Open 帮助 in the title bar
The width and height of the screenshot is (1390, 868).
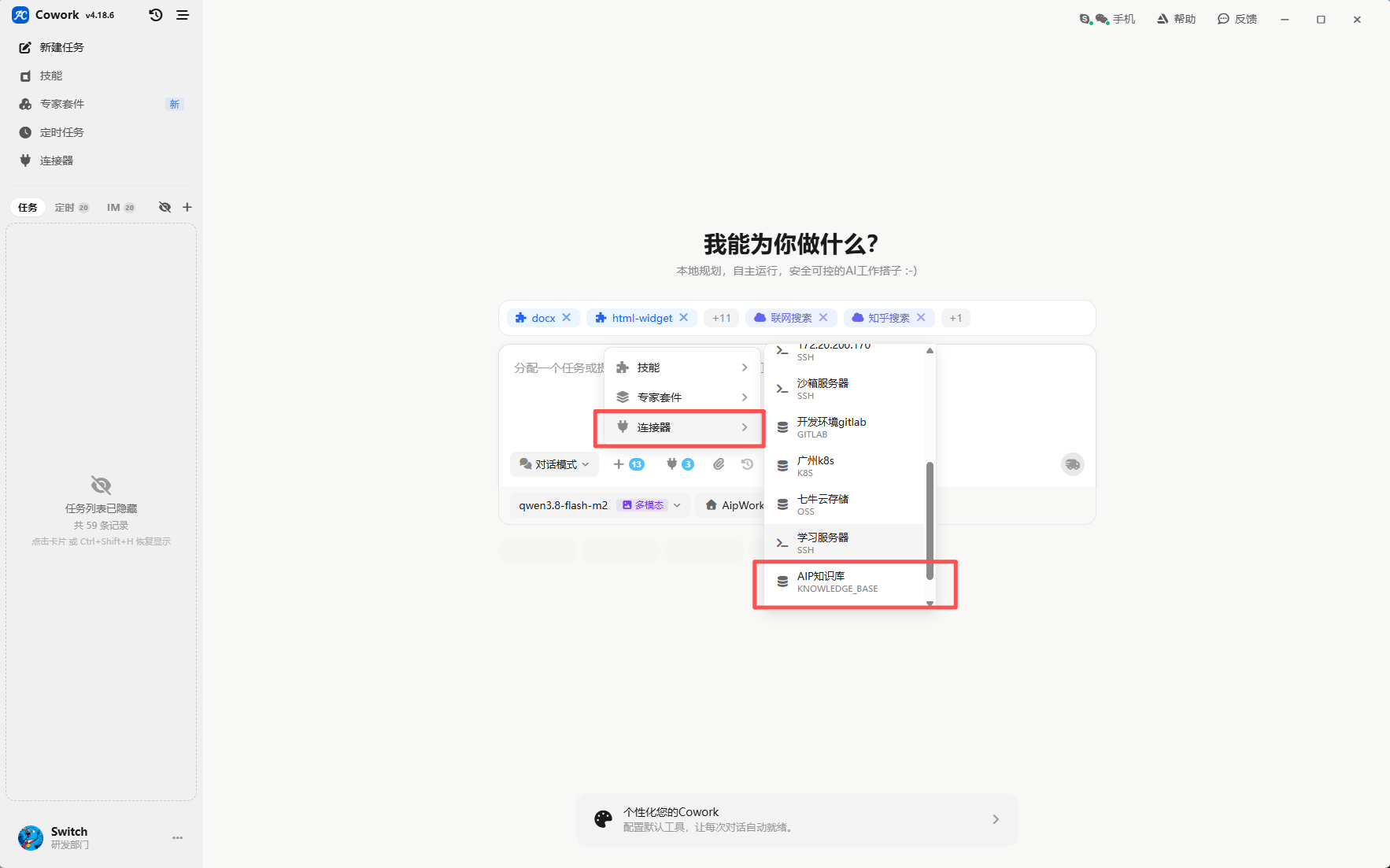pos(1176,19)
